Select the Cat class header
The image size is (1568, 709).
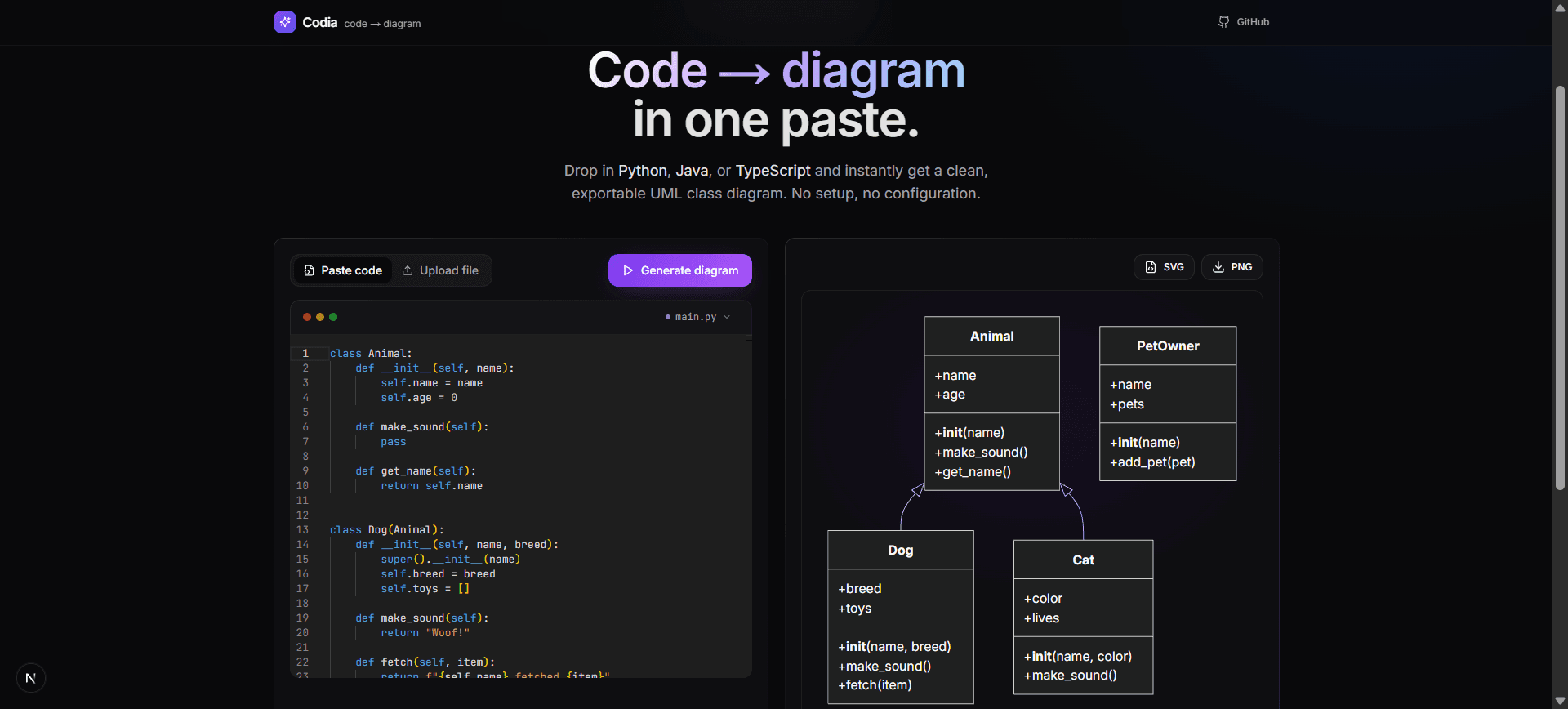click(1084, 560)
